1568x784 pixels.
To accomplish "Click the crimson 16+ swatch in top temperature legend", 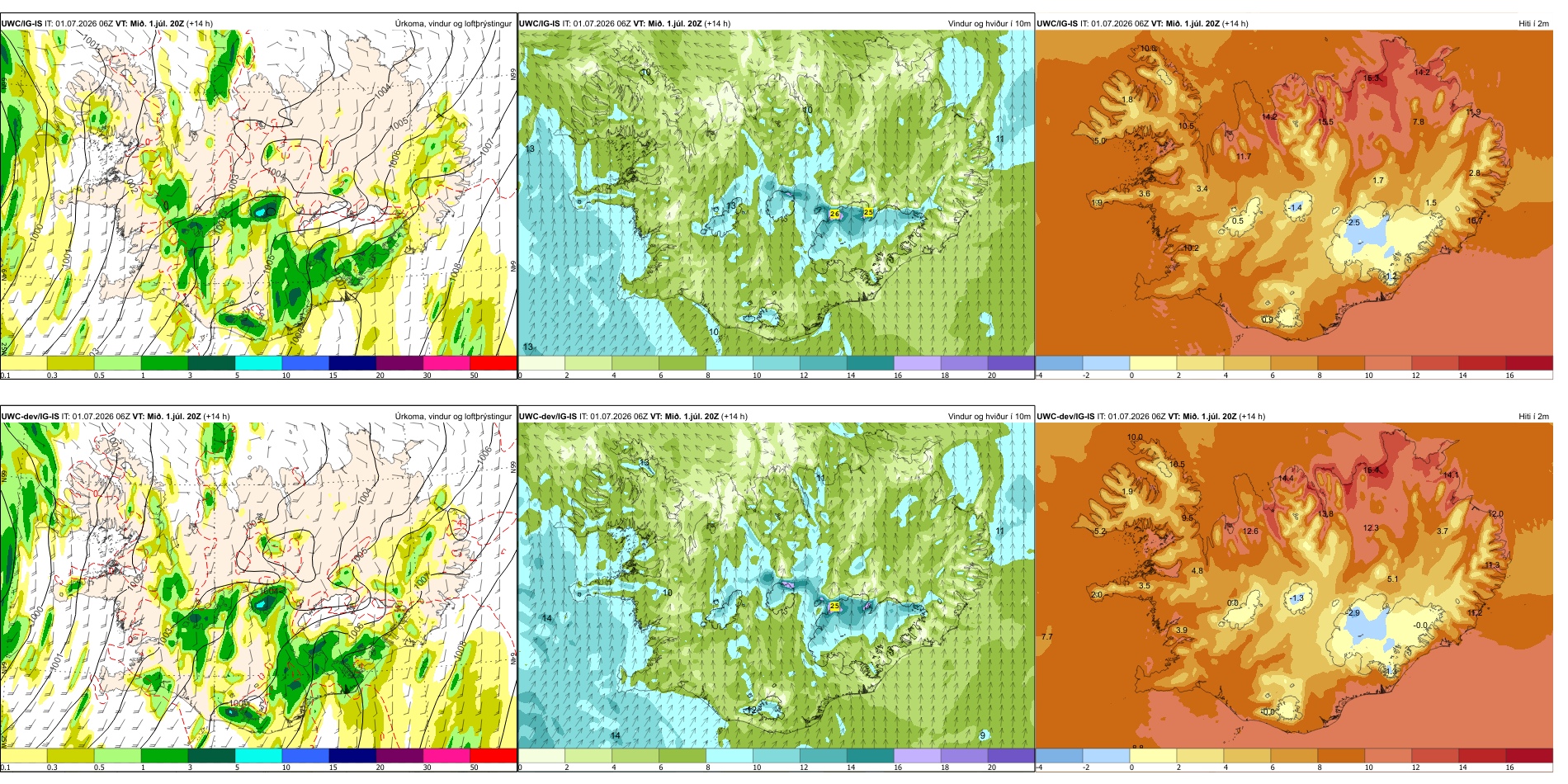I will tap(1529, 363).
